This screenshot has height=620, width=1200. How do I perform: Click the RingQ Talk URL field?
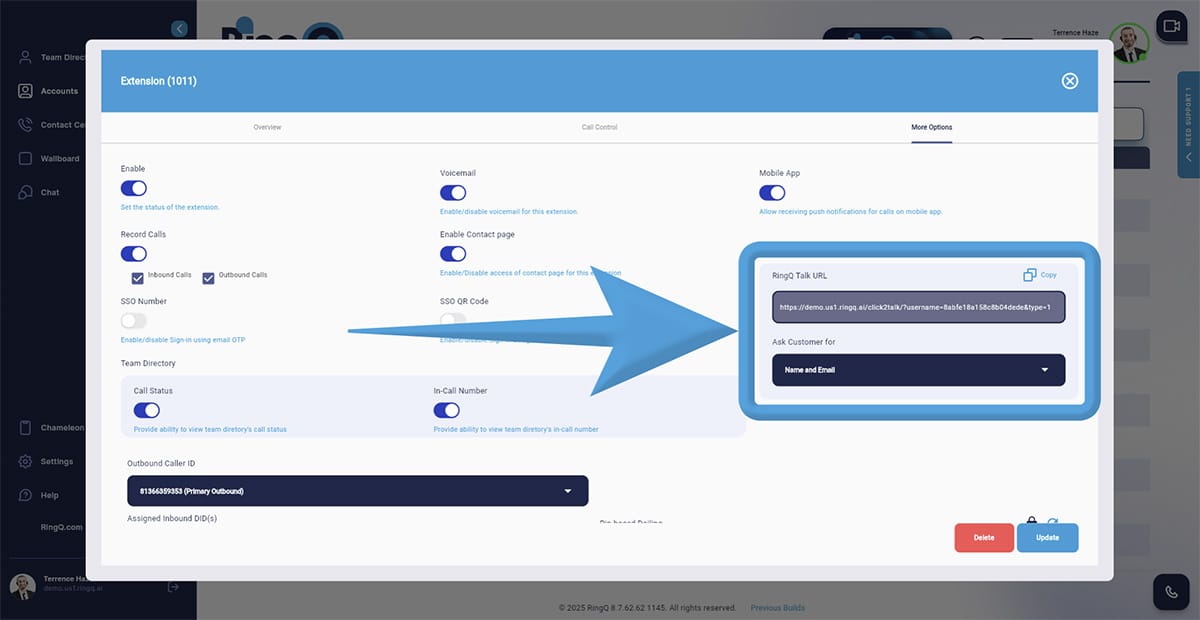point(918,308)
